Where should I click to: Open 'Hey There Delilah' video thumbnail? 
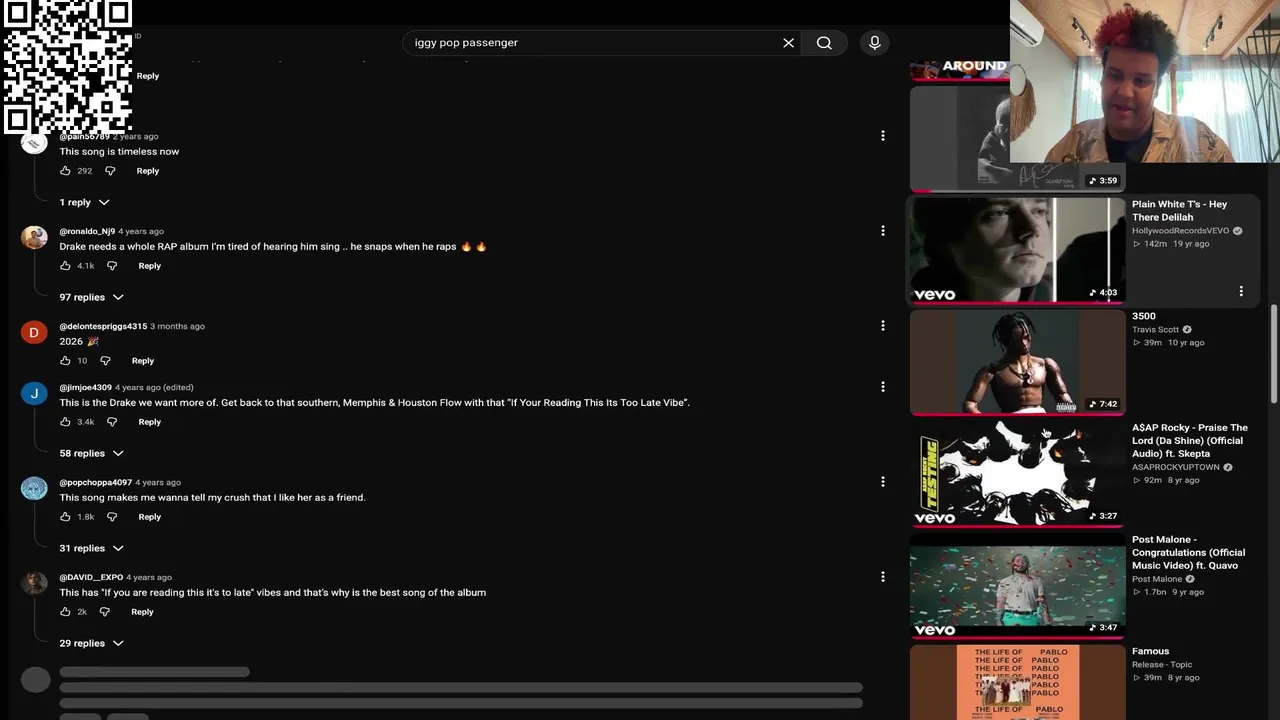[1017, 250]
